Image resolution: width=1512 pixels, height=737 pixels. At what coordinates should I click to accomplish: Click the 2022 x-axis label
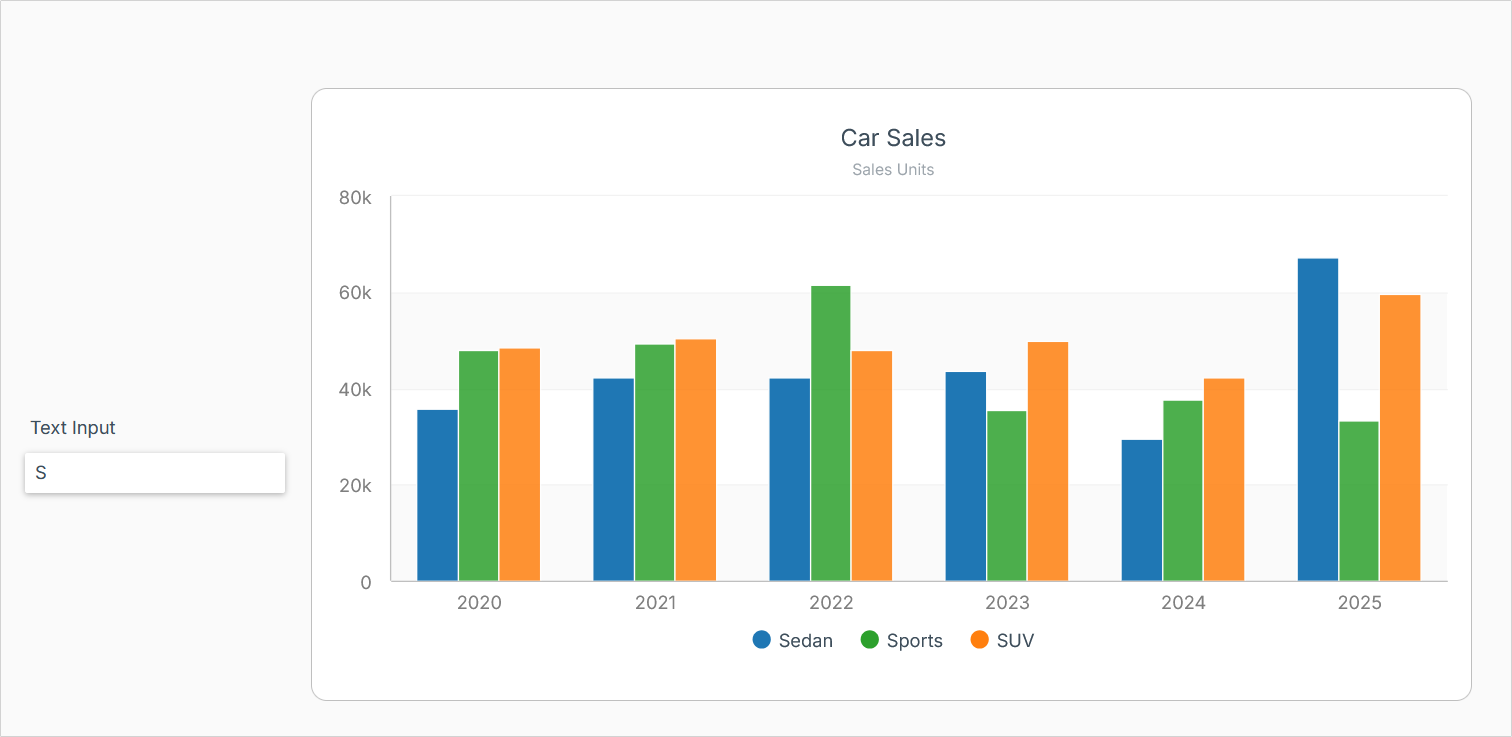(x=831, y=603)
